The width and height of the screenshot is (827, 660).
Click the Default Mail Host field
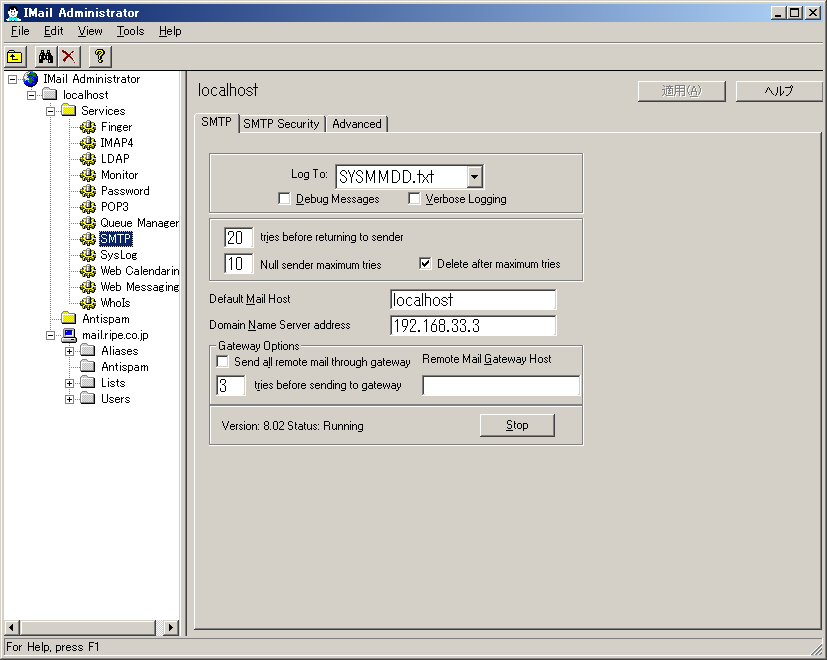coord(473,300)
